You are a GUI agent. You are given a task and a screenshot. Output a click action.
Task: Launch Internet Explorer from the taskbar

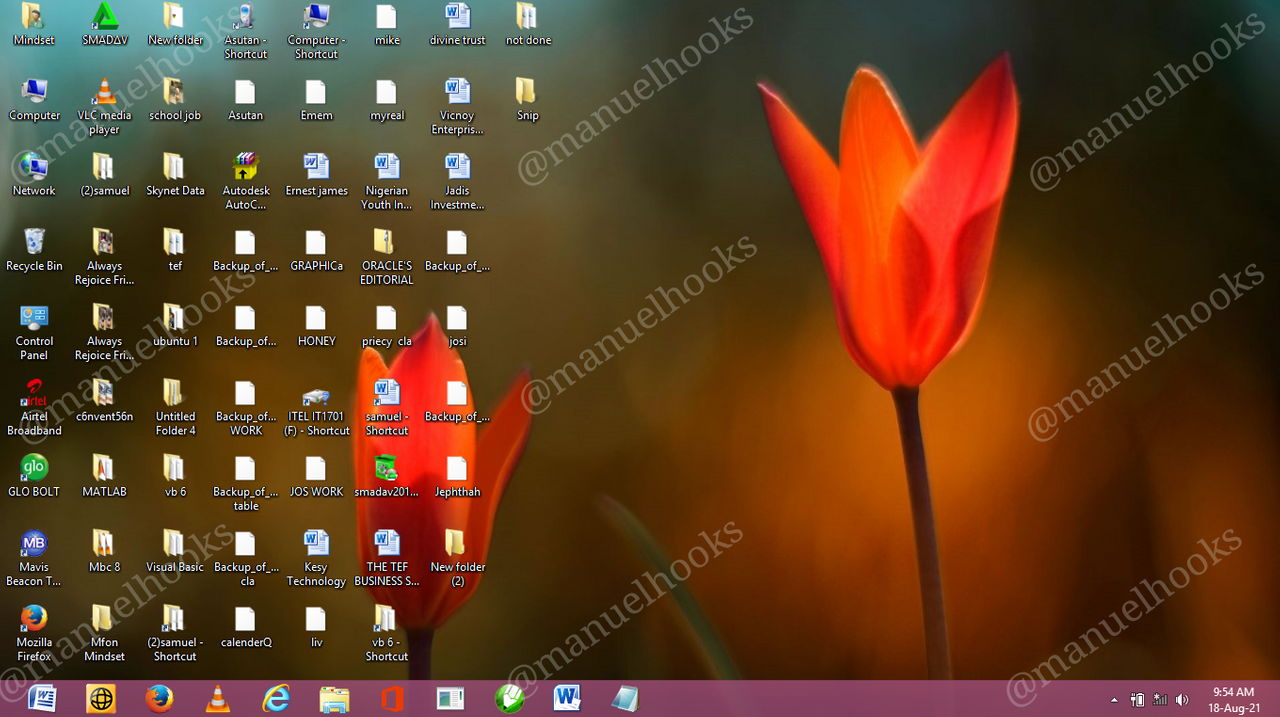(x=275, y=698)
